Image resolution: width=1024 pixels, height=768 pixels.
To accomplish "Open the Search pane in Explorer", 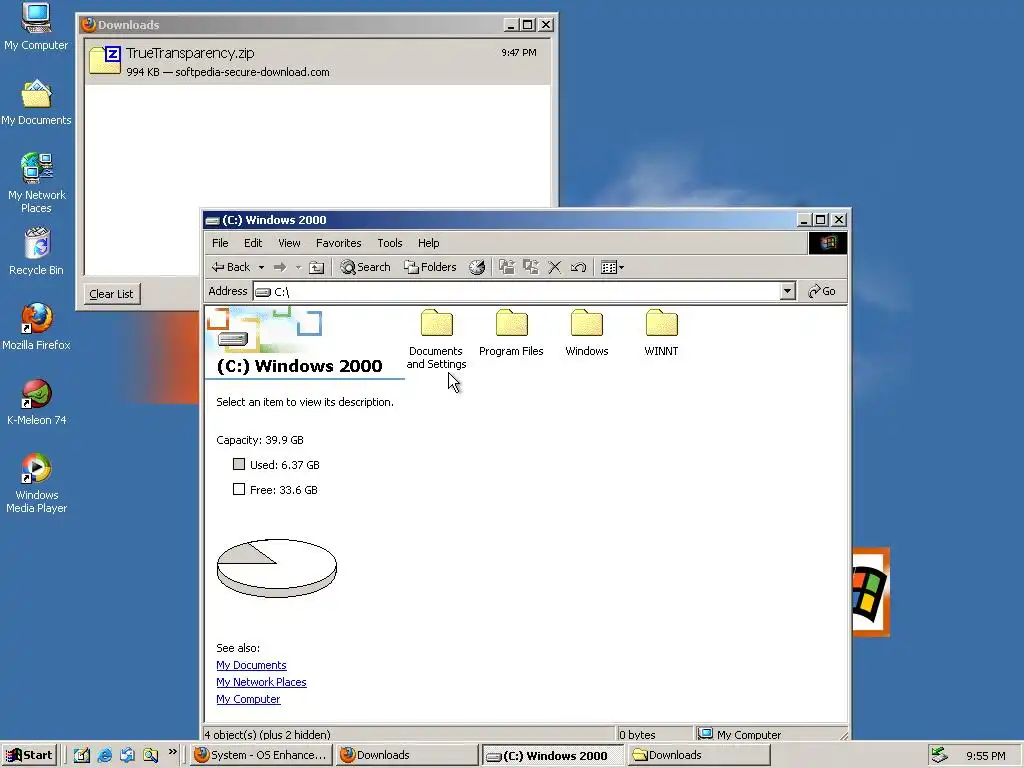I will point(366,267).
